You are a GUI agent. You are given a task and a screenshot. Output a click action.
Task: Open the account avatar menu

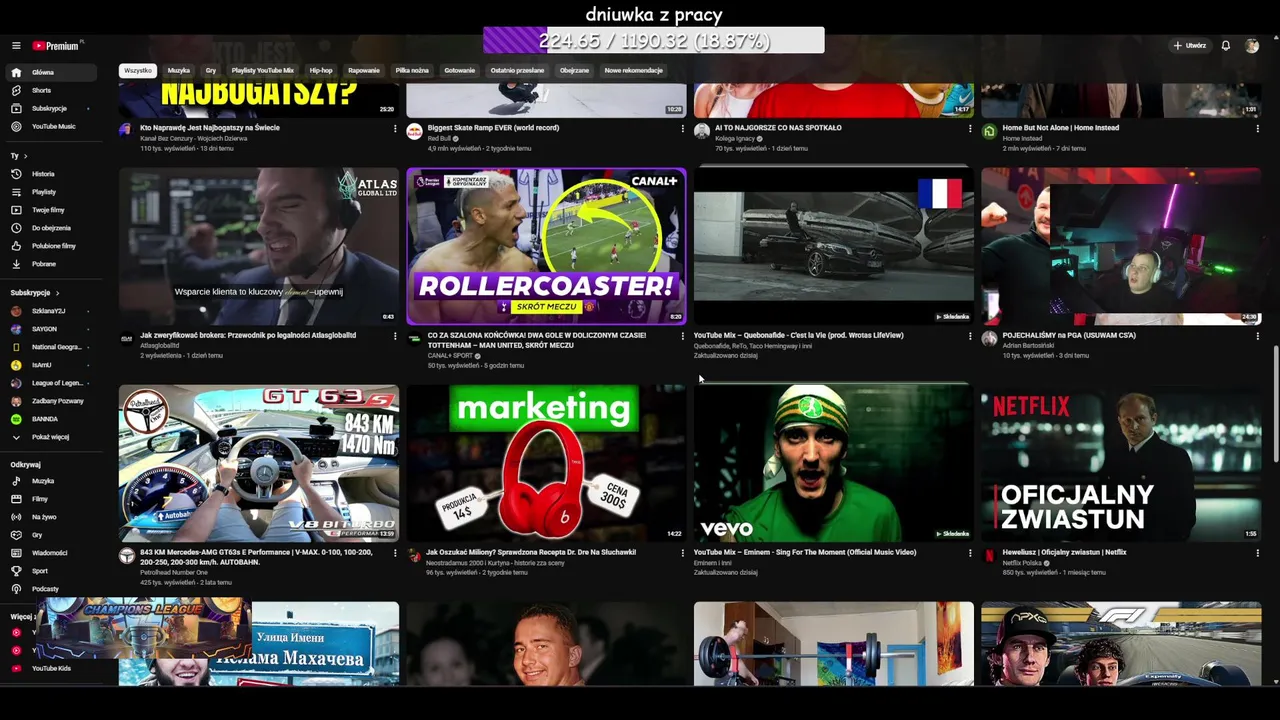coord(1252,46)
